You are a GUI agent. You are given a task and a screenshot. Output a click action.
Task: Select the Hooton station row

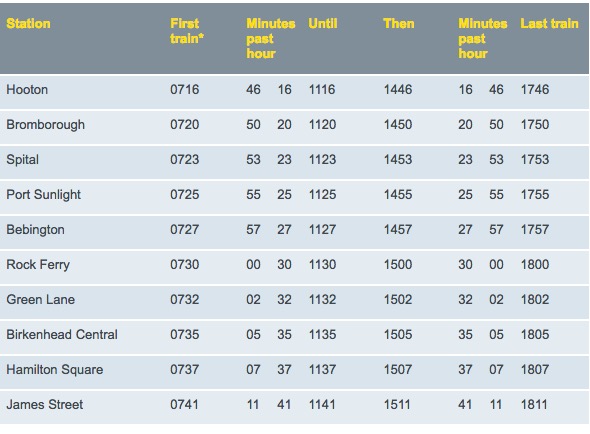click(x=294, y=91)
